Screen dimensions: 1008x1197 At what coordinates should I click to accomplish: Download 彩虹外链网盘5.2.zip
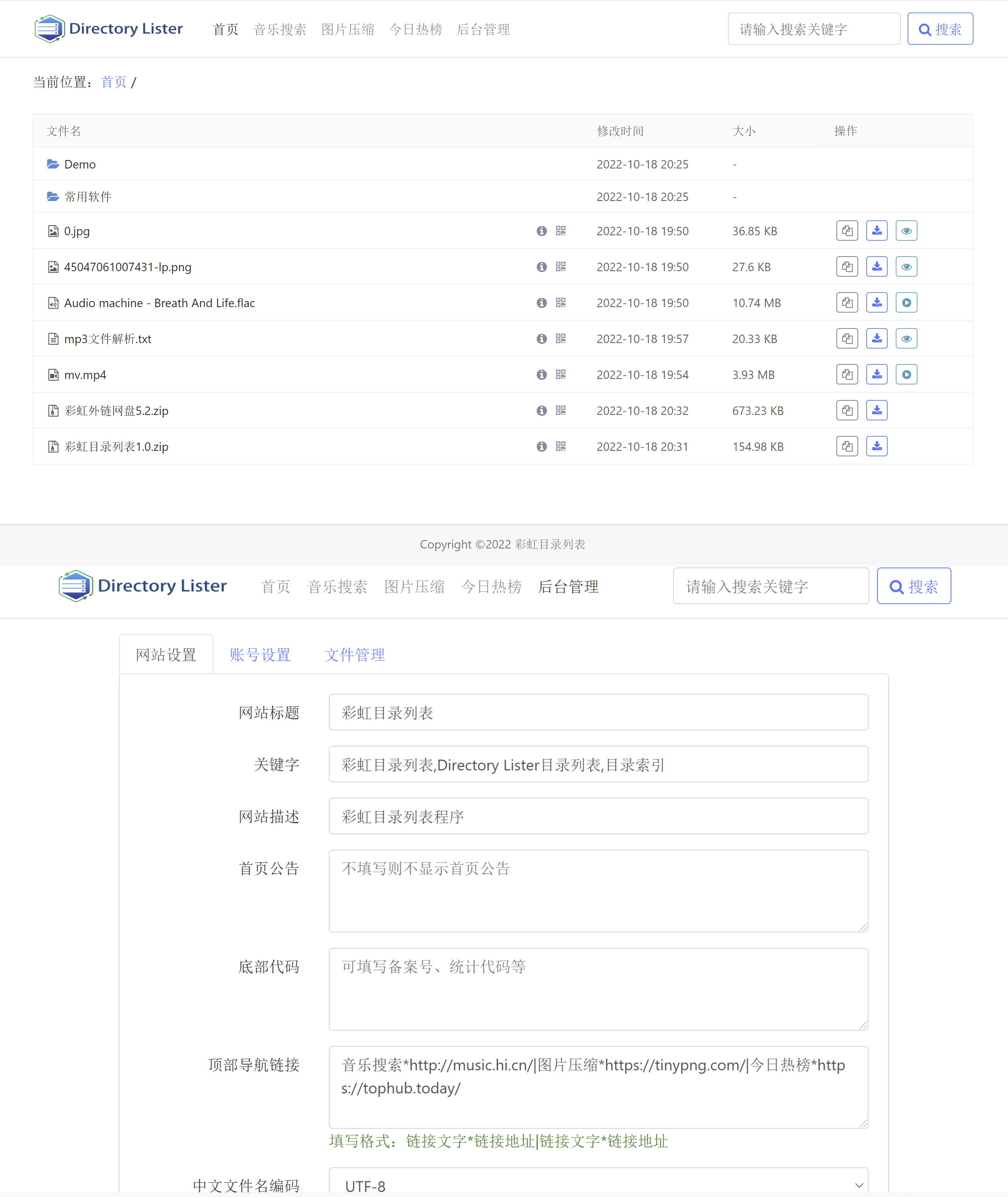click(876, 410)
